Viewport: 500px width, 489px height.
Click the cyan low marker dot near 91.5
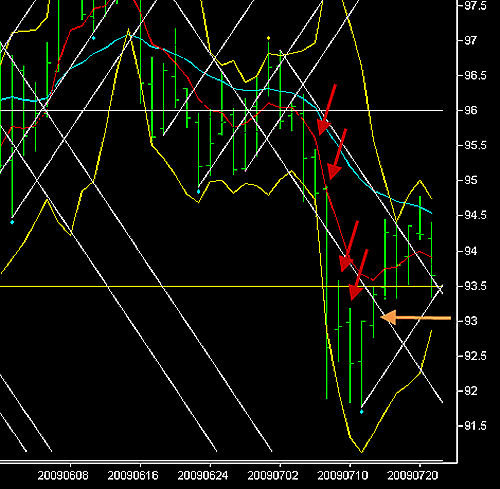362,412
